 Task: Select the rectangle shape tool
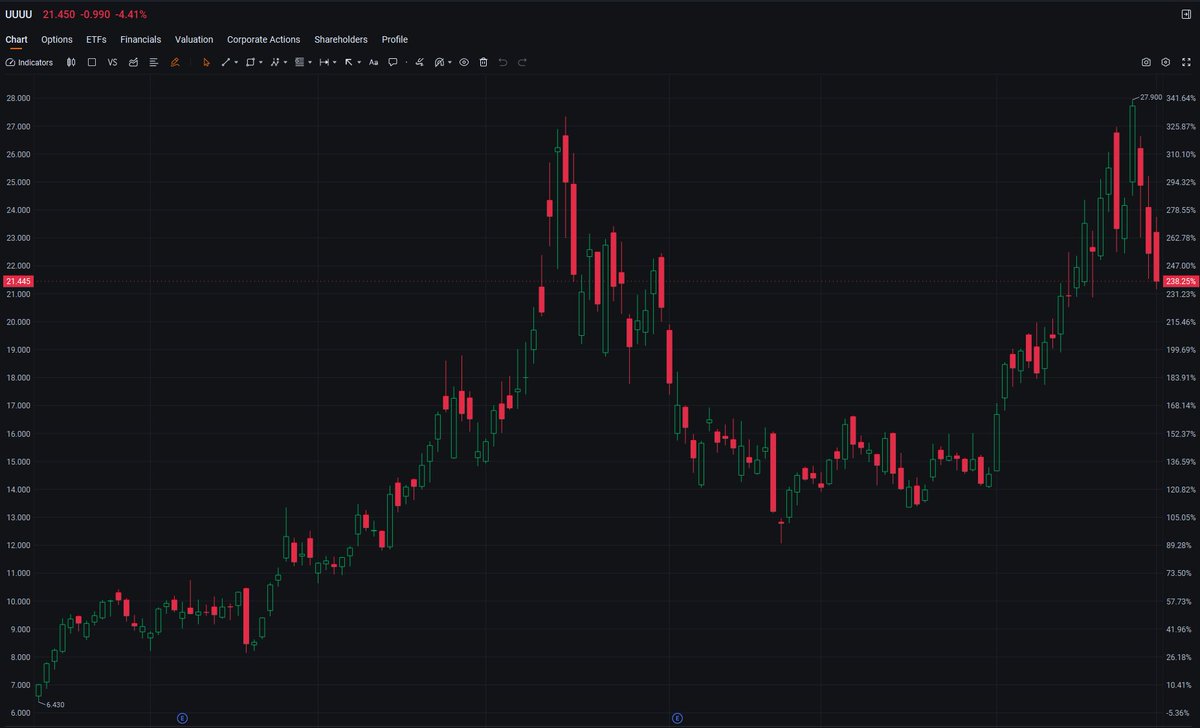(250, 62)
